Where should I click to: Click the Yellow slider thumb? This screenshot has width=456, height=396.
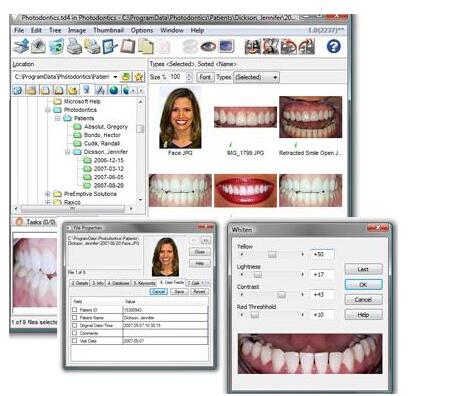(x=272, y=254)
